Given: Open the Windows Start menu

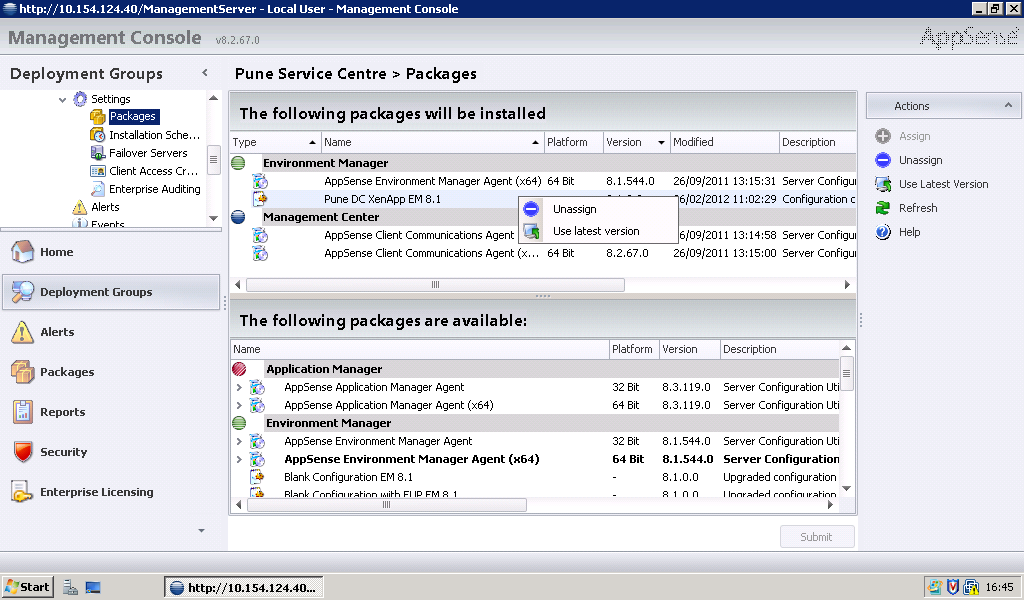Looking at the screenshot, I should pos(28,587).
